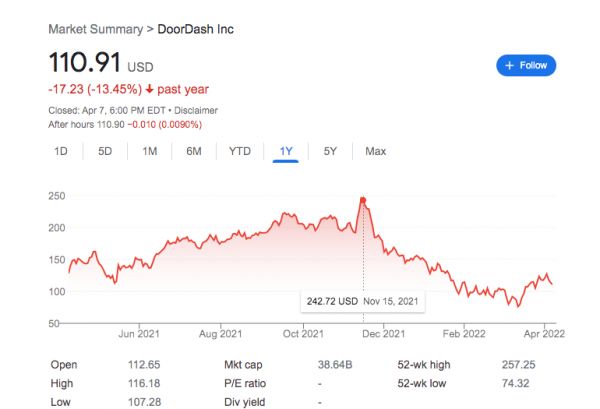Click the red peak marker on chart

coord(363,200)
